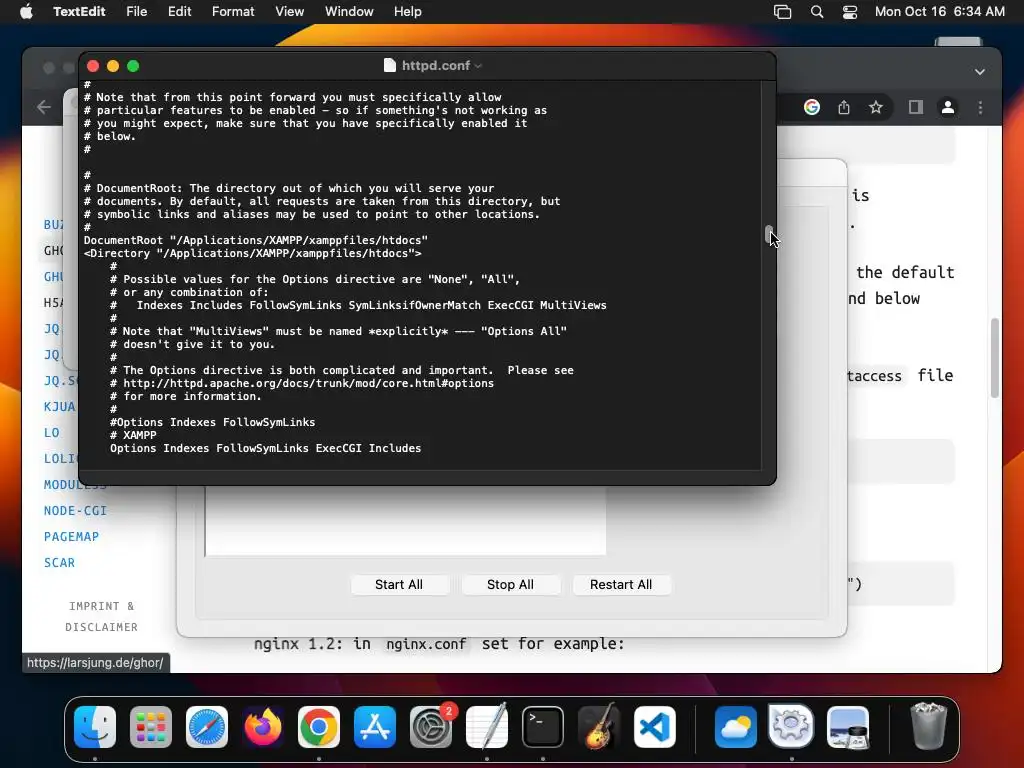This screenshot has width=1024, height=768.
Task: Open the Edit menu
Action: 180,12
